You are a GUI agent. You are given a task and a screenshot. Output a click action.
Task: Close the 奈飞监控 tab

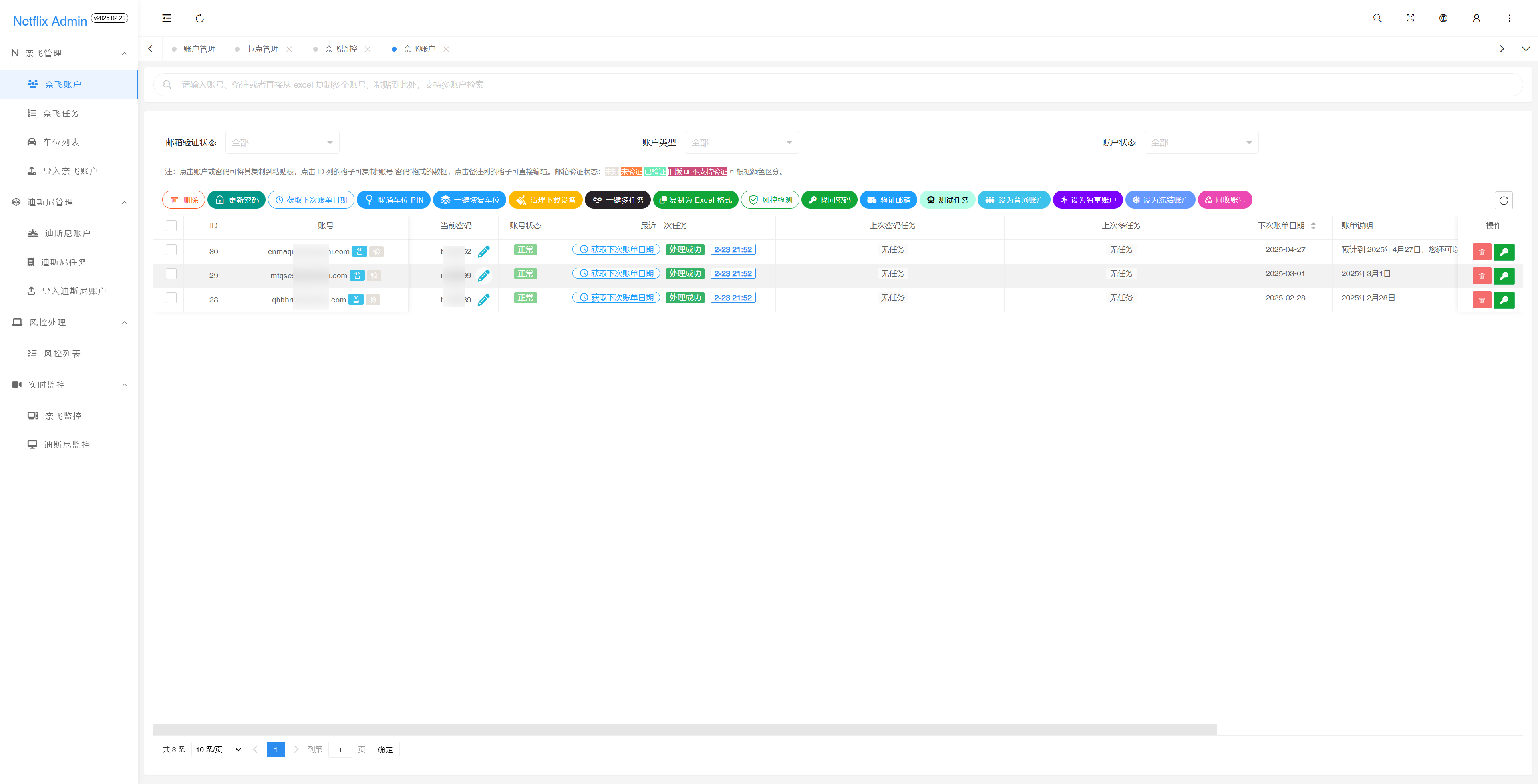tap(368, 49)
